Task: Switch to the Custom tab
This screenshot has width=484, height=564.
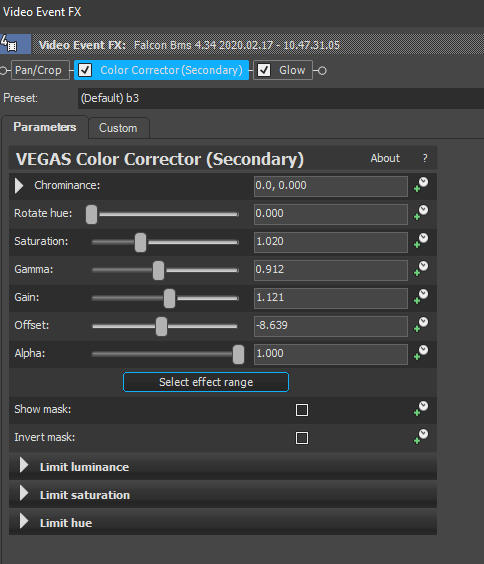Action: pyautogui.click(x=118, y=128)
